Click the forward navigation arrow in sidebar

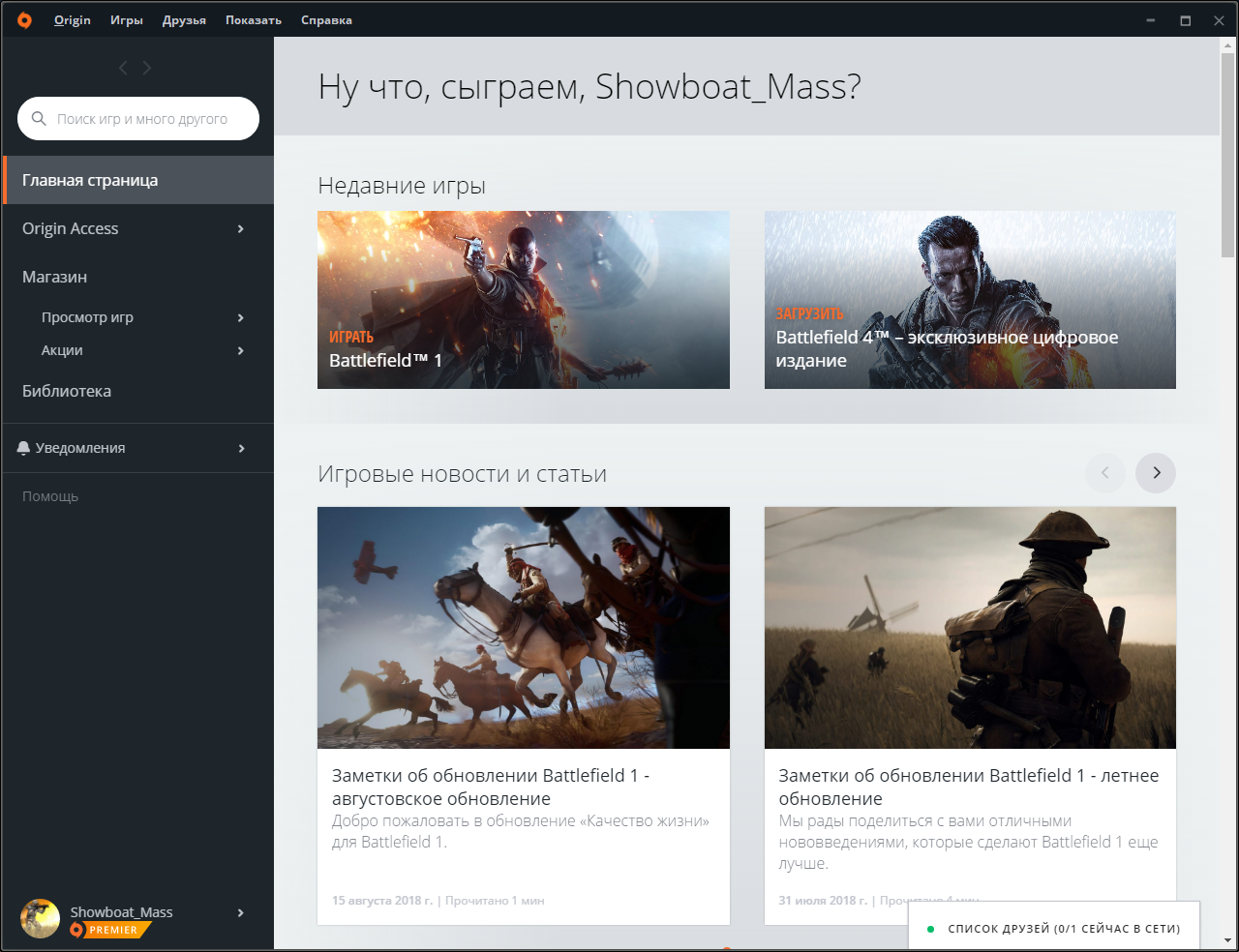pos(147,68)
